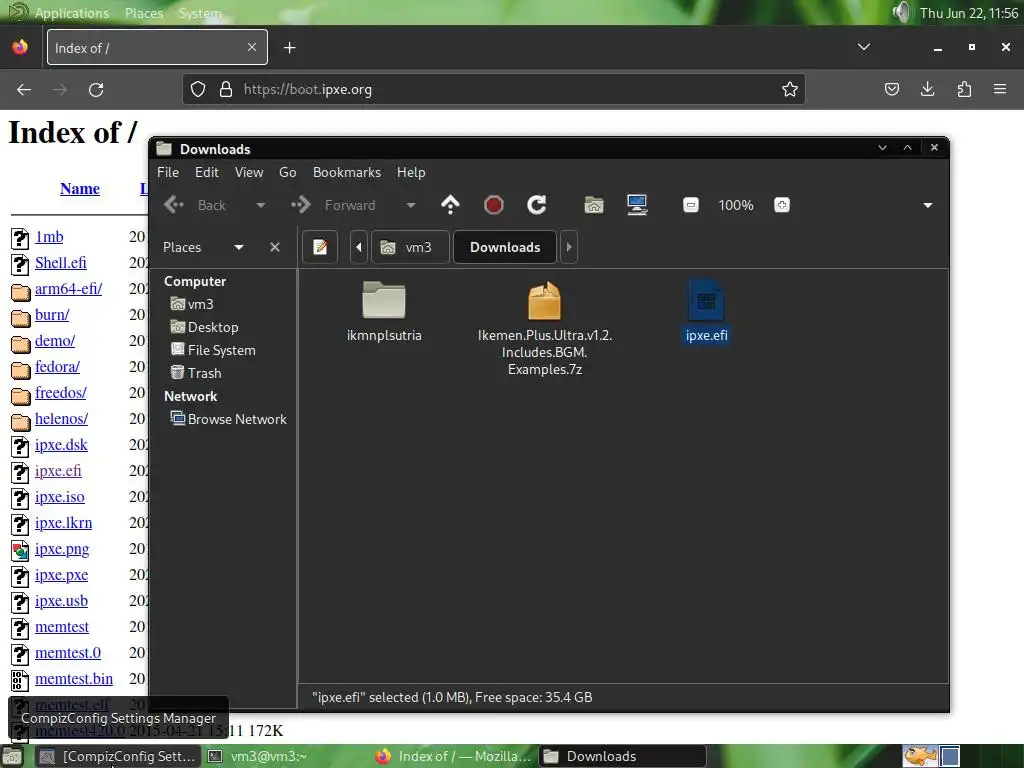Reload the current Downloads folder
This screenshot has height=768, width=1024.
pos(537,205)
